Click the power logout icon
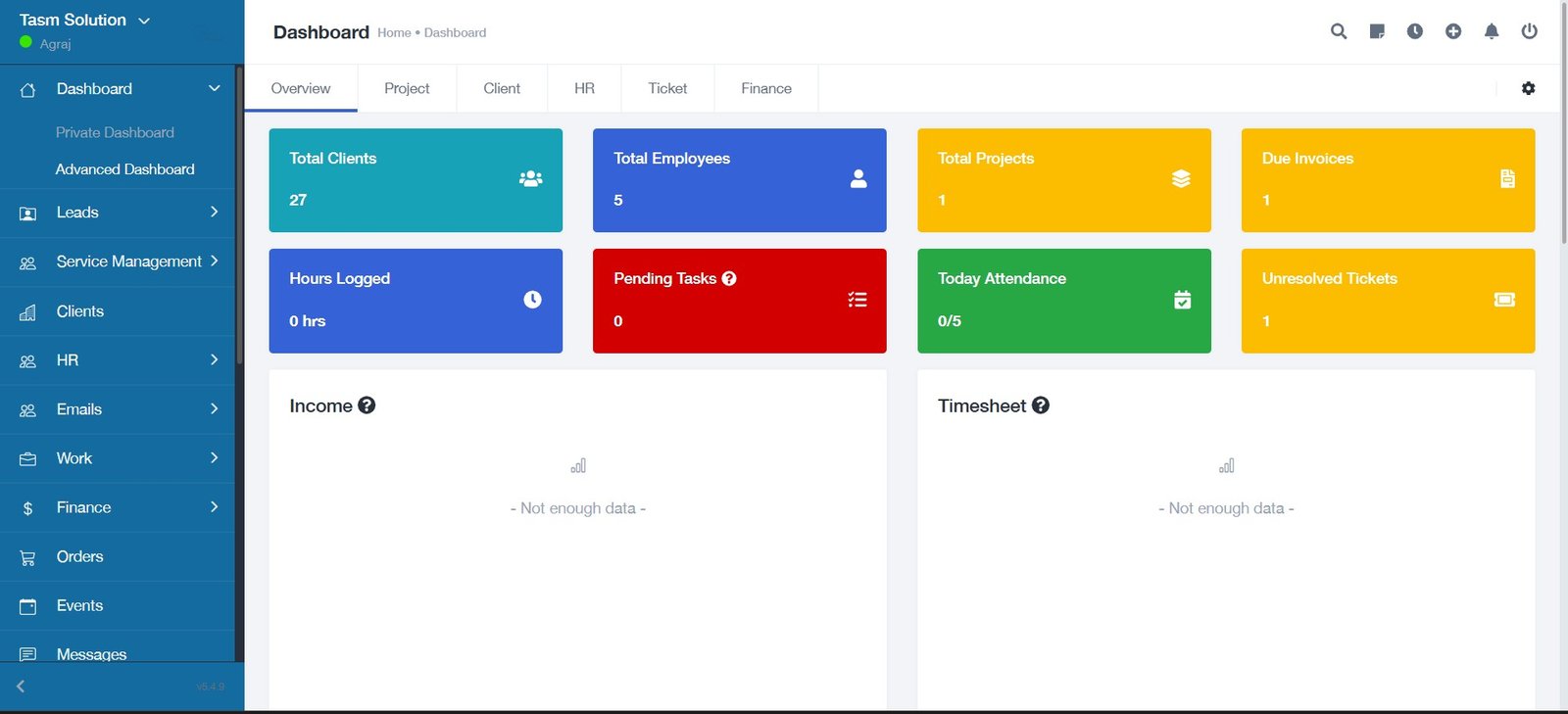 tap(1529, 31)
